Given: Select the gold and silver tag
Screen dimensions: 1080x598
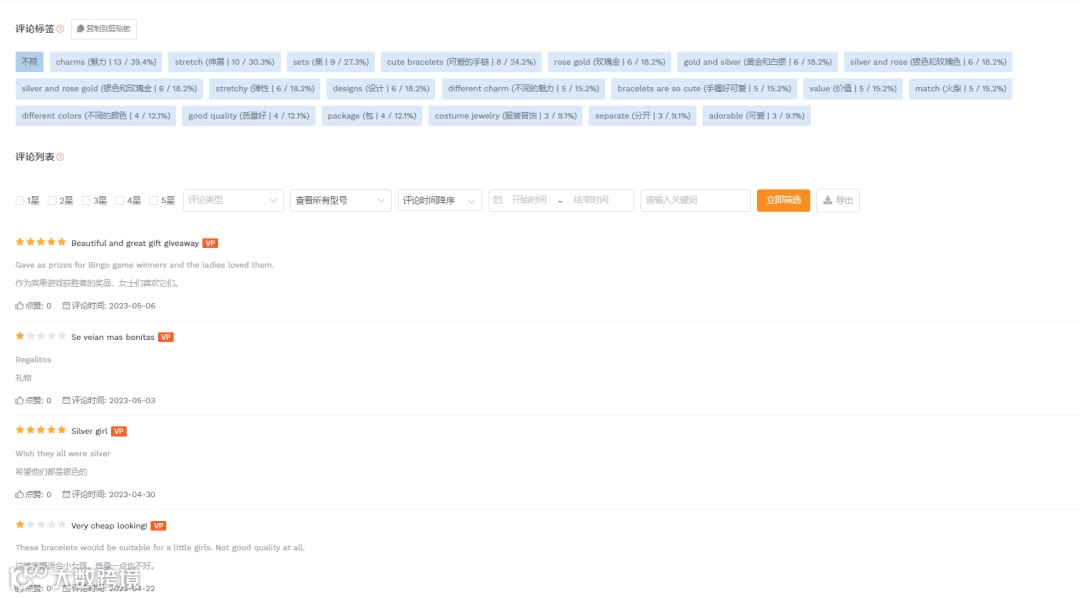Looking at the screenshot, I should (x=758, y=62).
